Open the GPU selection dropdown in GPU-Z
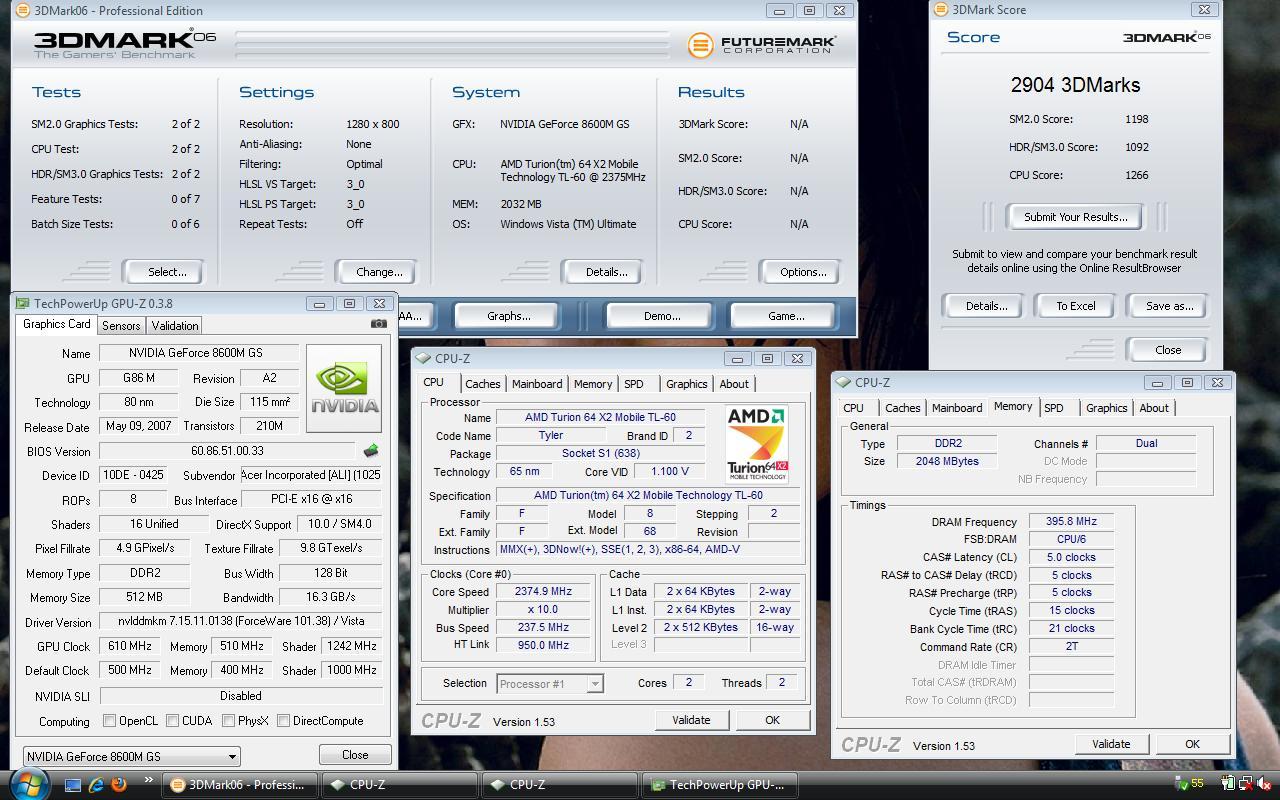 click(131, 756)
